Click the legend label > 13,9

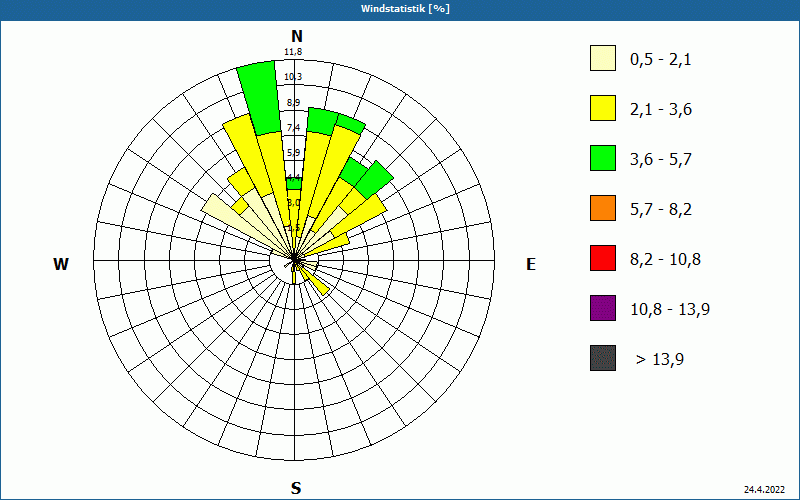tap(660, 360)
